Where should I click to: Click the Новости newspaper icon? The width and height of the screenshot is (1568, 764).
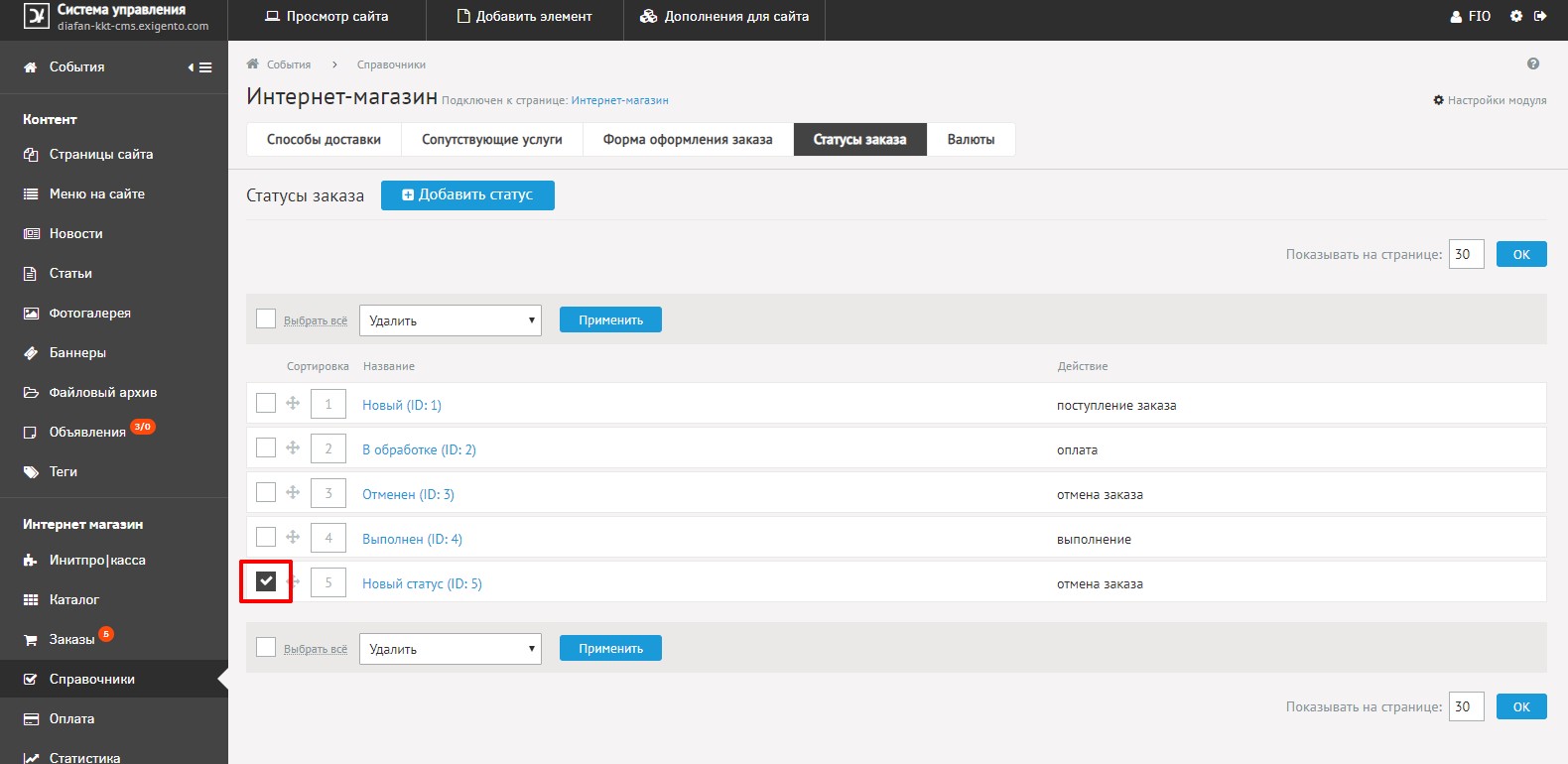(x=31, y=233)
